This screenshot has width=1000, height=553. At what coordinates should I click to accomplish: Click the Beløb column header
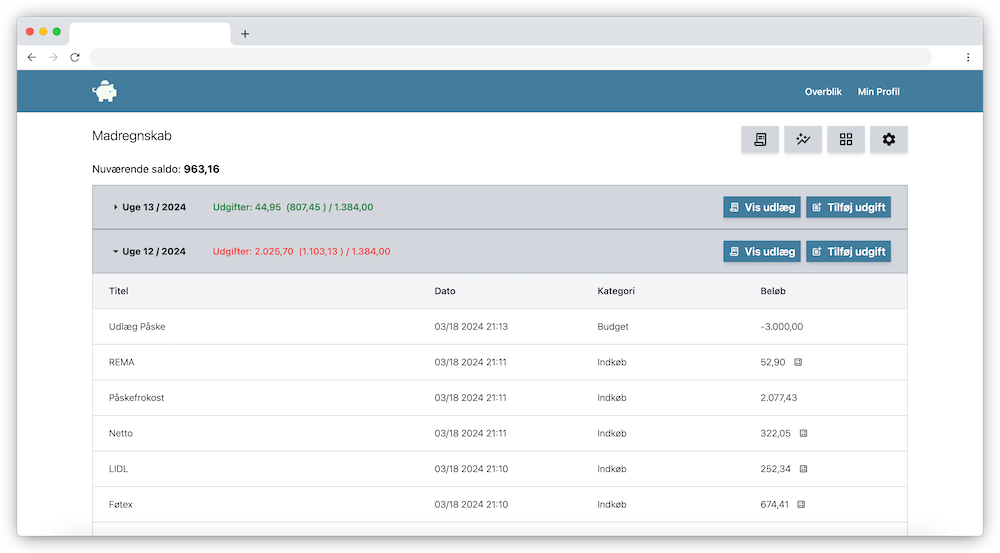pos(772,291)
